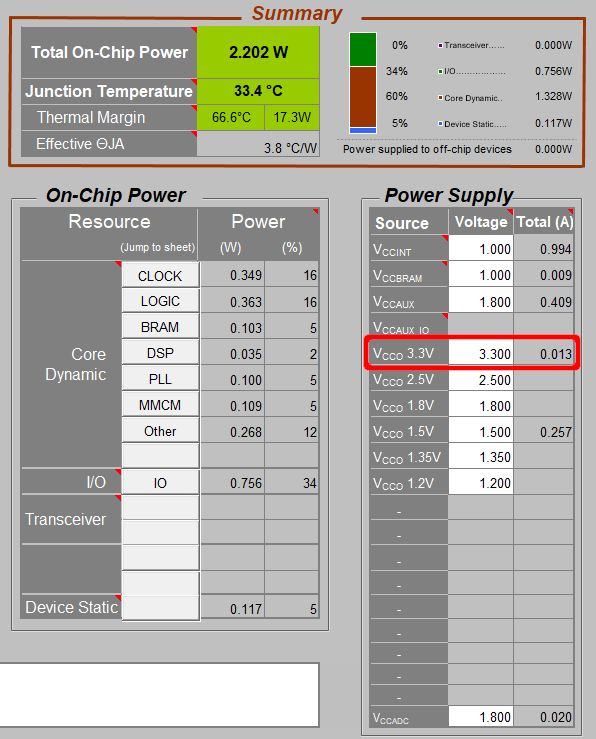Edit the VCCADC voltage value
The height and width of the screenshot is (739, 596).
click(x=481, y=716)
